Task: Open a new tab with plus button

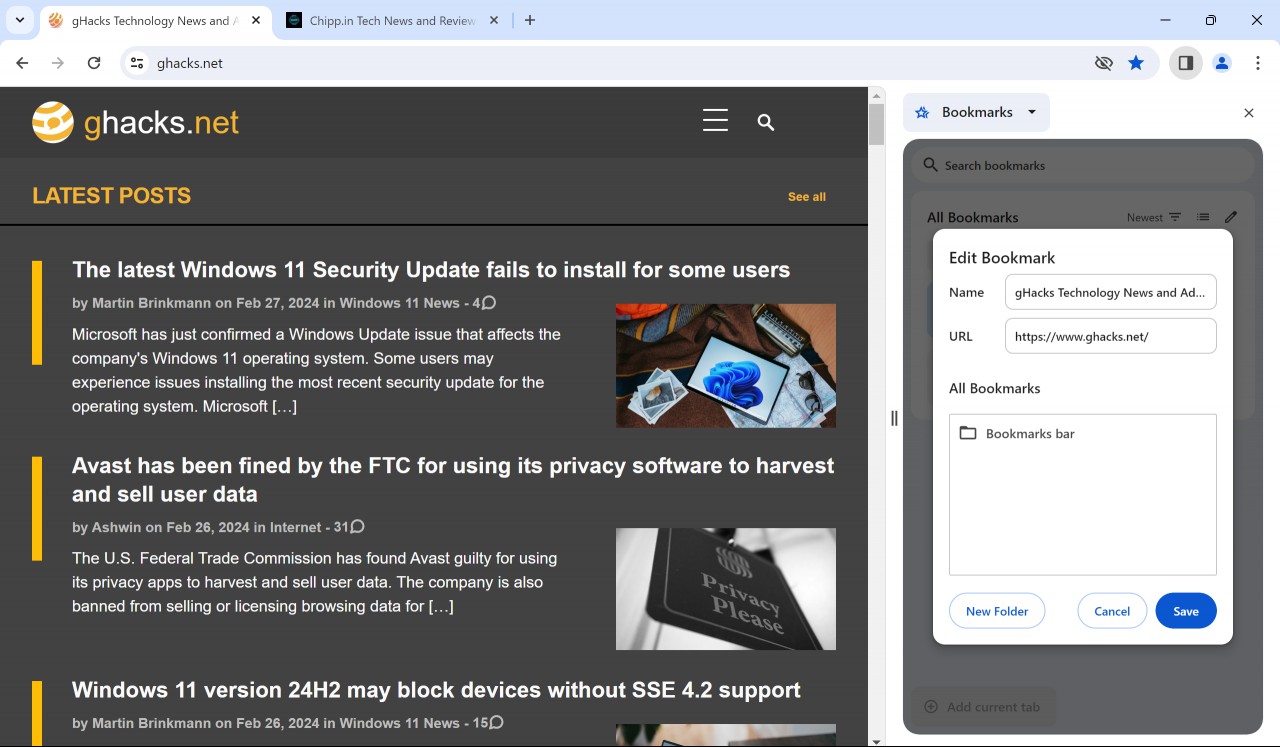Action: click(x=530, y=20)
